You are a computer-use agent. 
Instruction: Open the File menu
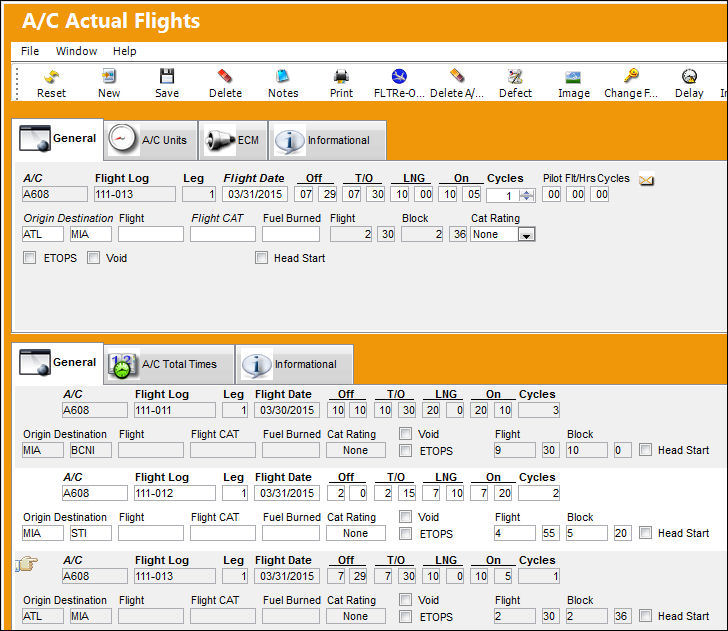[30, 51]
